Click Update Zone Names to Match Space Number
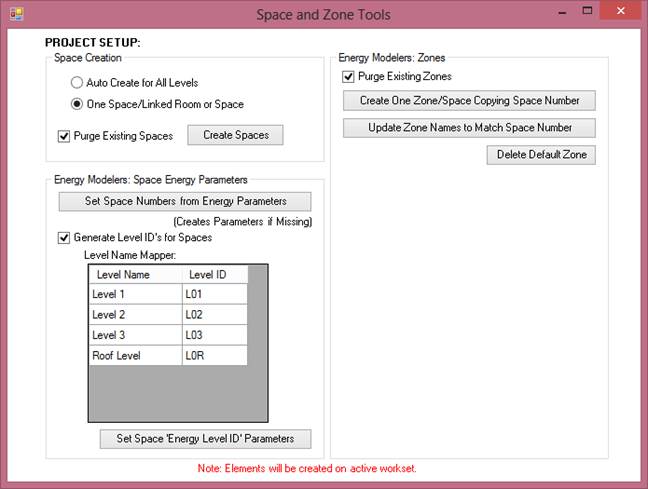 point(469,128)
